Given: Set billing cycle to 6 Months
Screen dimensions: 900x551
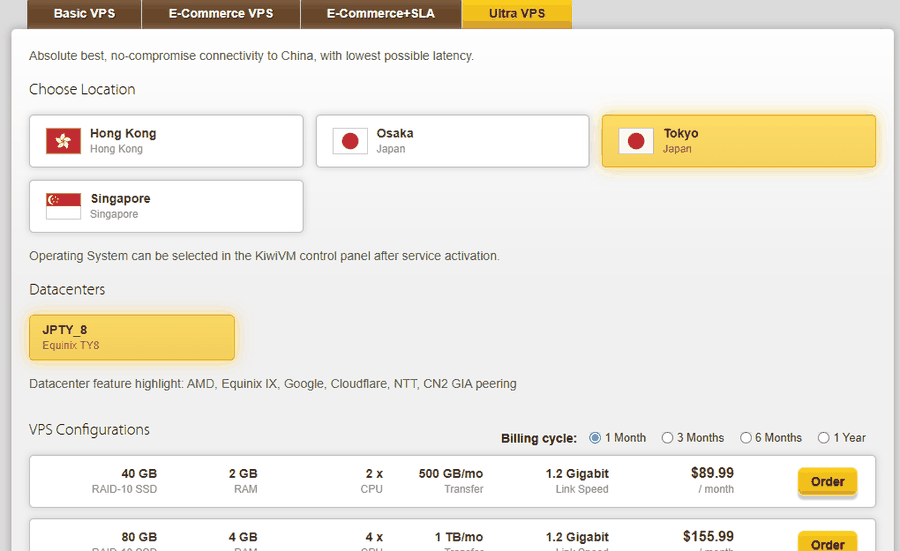Looking at the screenshot, I should click(x=746, y=438).
